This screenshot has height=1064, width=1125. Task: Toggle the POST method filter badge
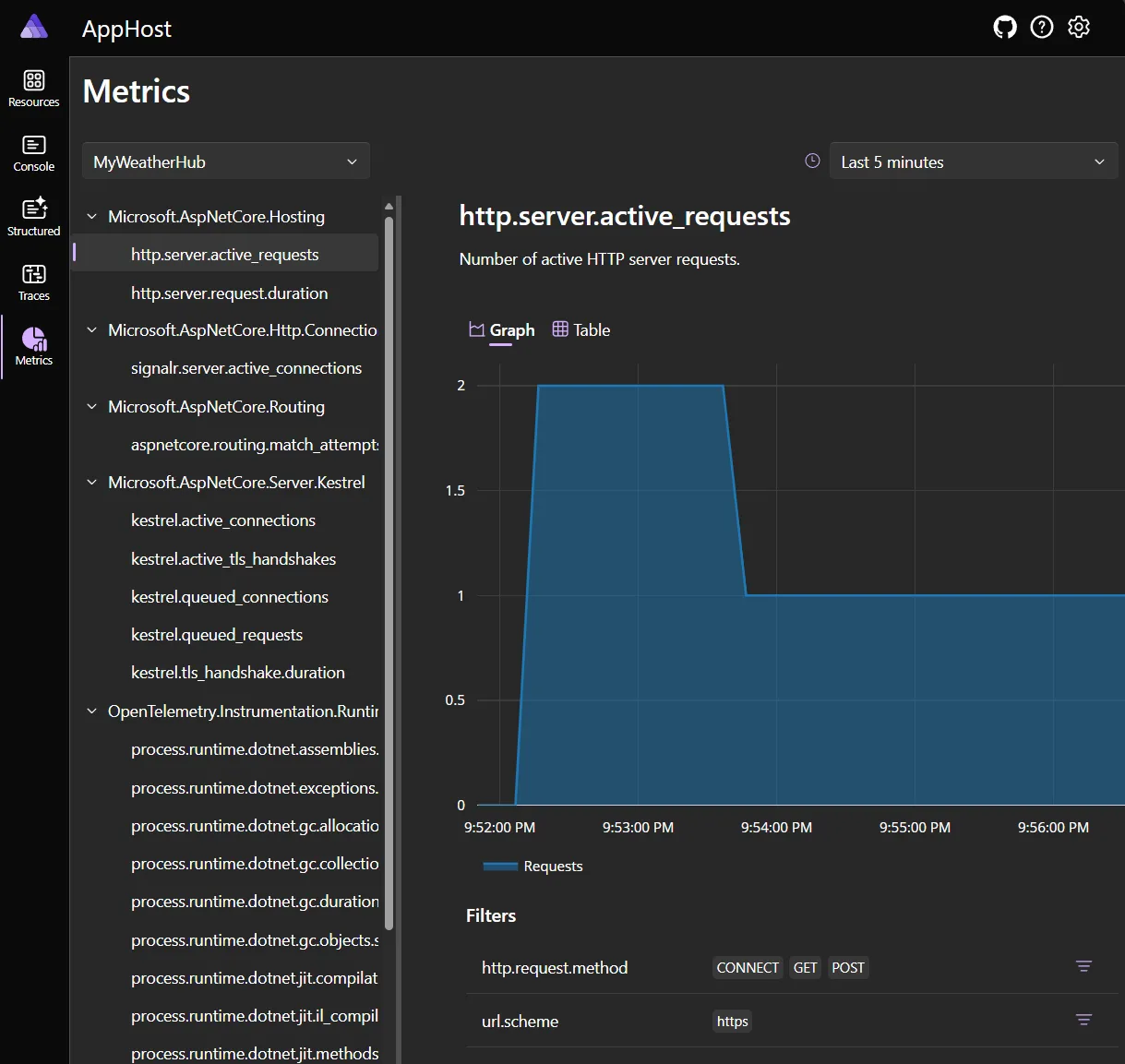coord(847,967)
